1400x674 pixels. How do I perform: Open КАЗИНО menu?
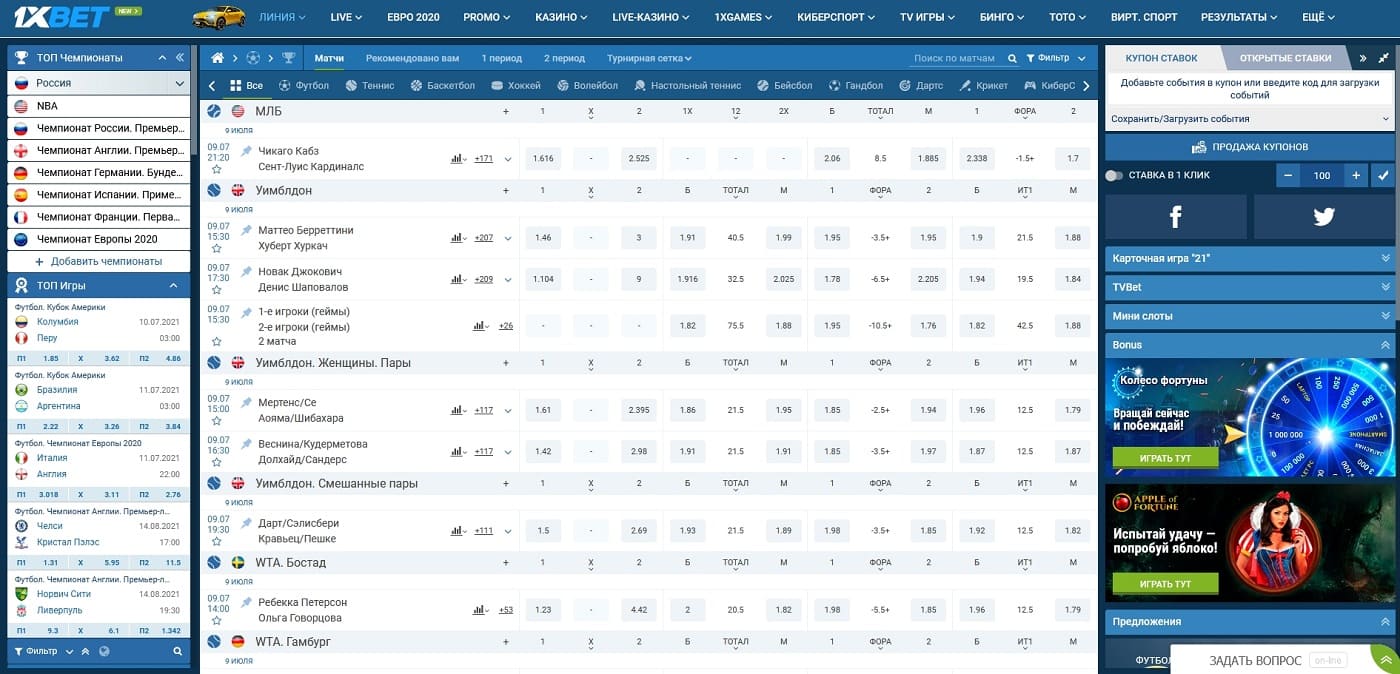tap(564, 17)
